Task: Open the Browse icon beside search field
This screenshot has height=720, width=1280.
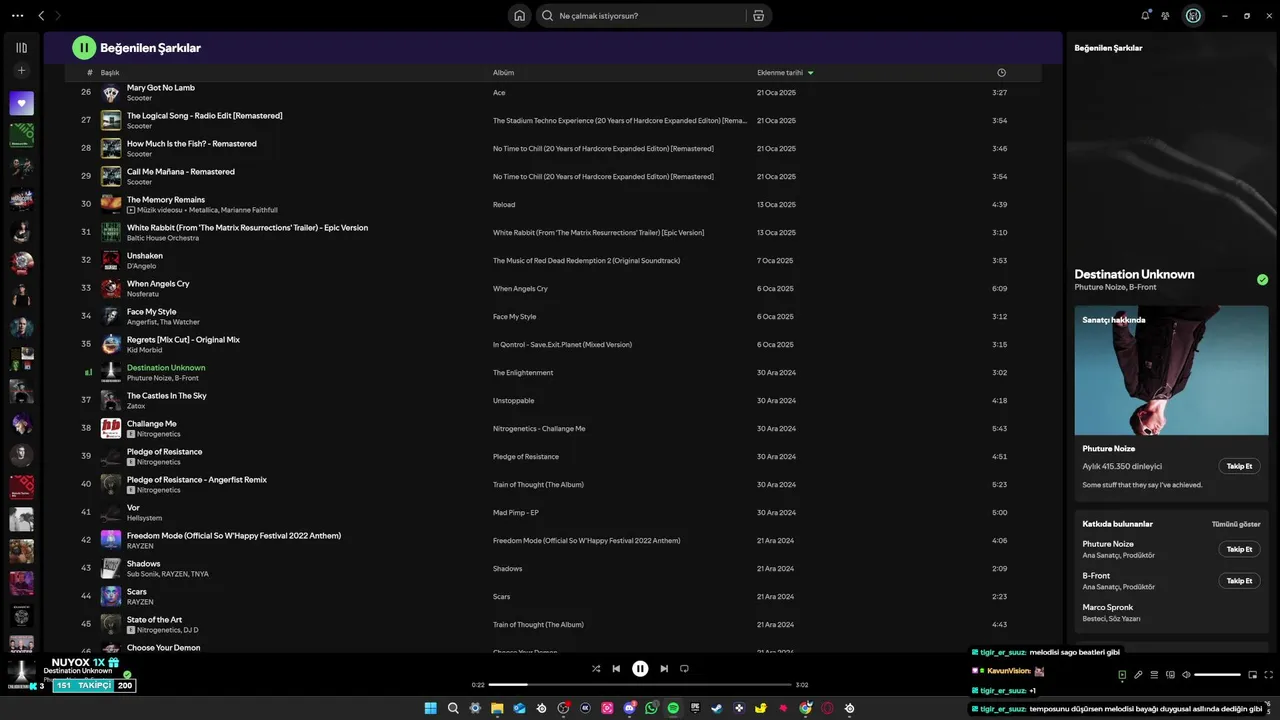Action: (x=759, y=15)
